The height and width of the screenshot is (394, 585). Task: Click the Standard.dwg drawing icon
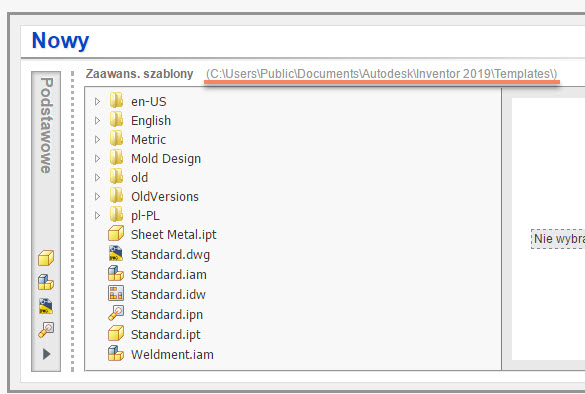(116, 253)
